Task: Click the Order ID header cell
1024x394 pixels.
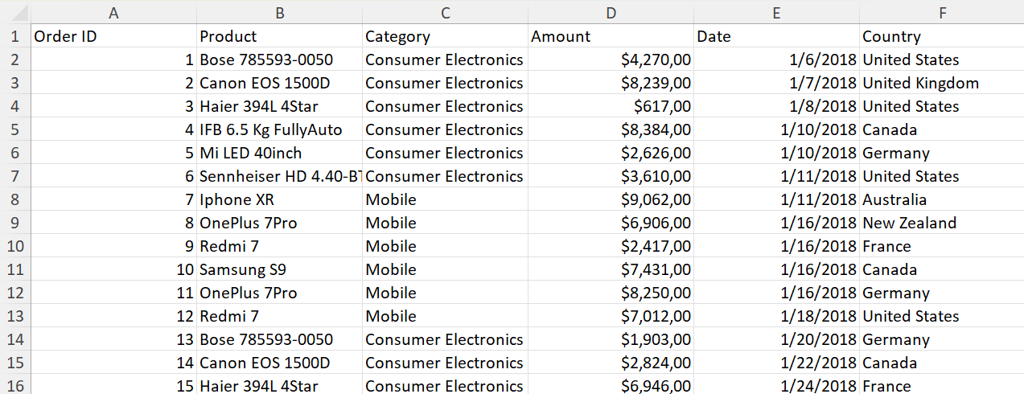Action: 114,36
